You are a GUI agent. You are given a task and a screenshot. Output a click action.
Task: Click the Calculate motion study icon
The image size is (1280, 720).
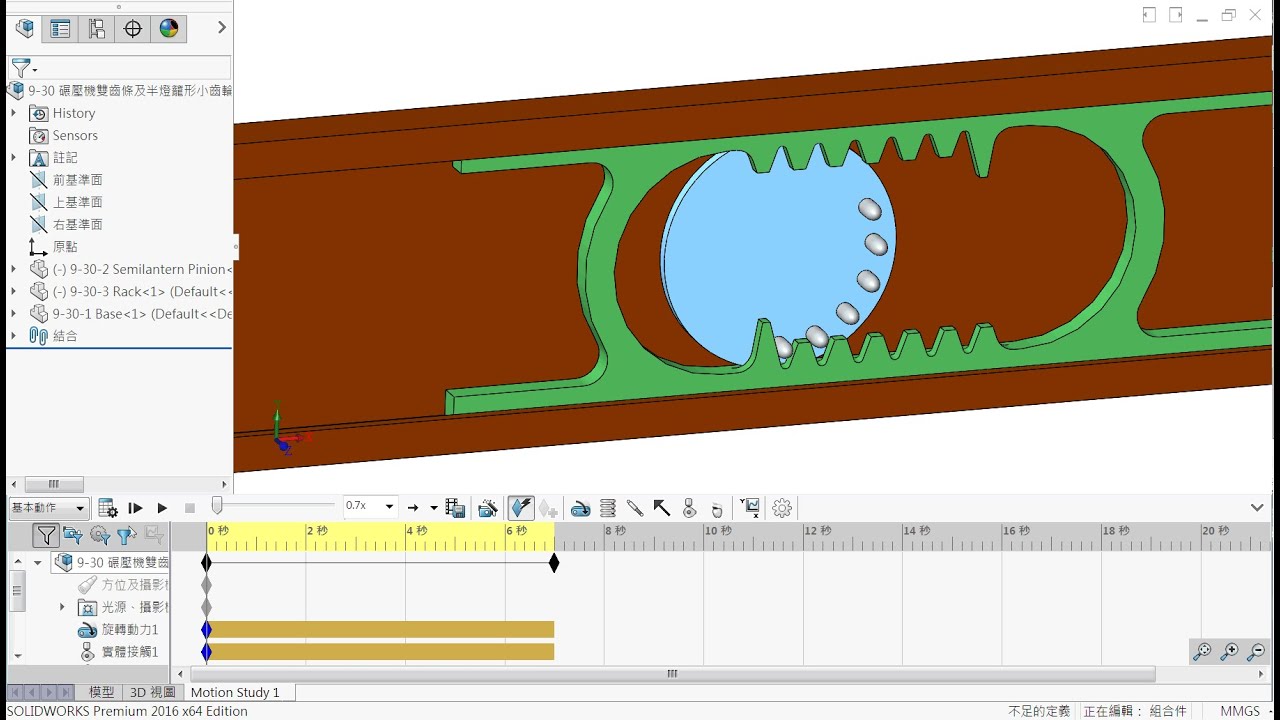tap(108, 508)
